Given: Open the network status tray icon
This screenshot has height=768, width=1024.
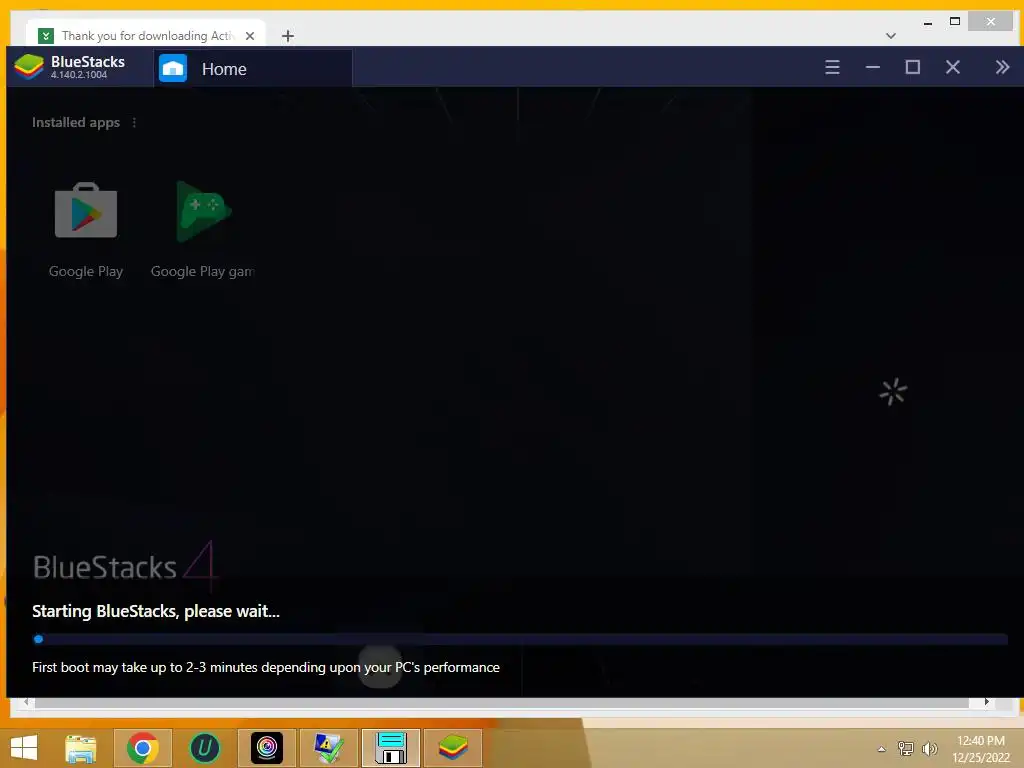Looking at the screenshot, I should (x=905, y=748).
